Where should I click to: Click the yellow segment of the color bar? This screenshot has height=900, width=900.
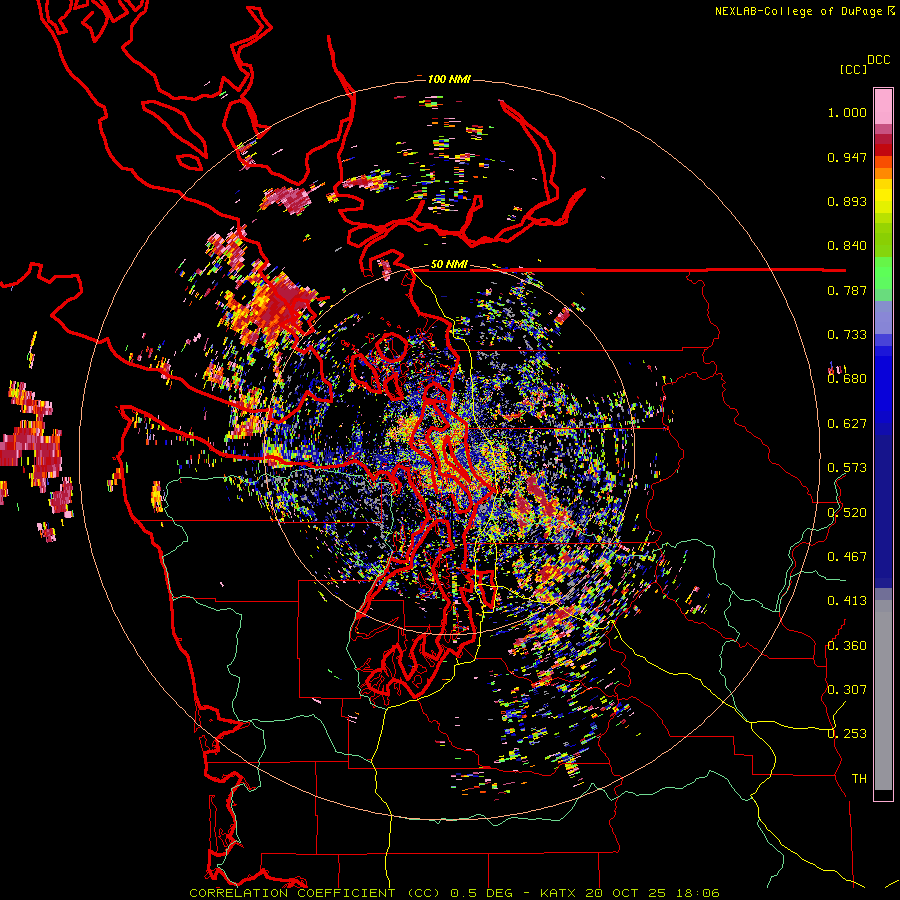pyautogui.click(x=883, y=196)
